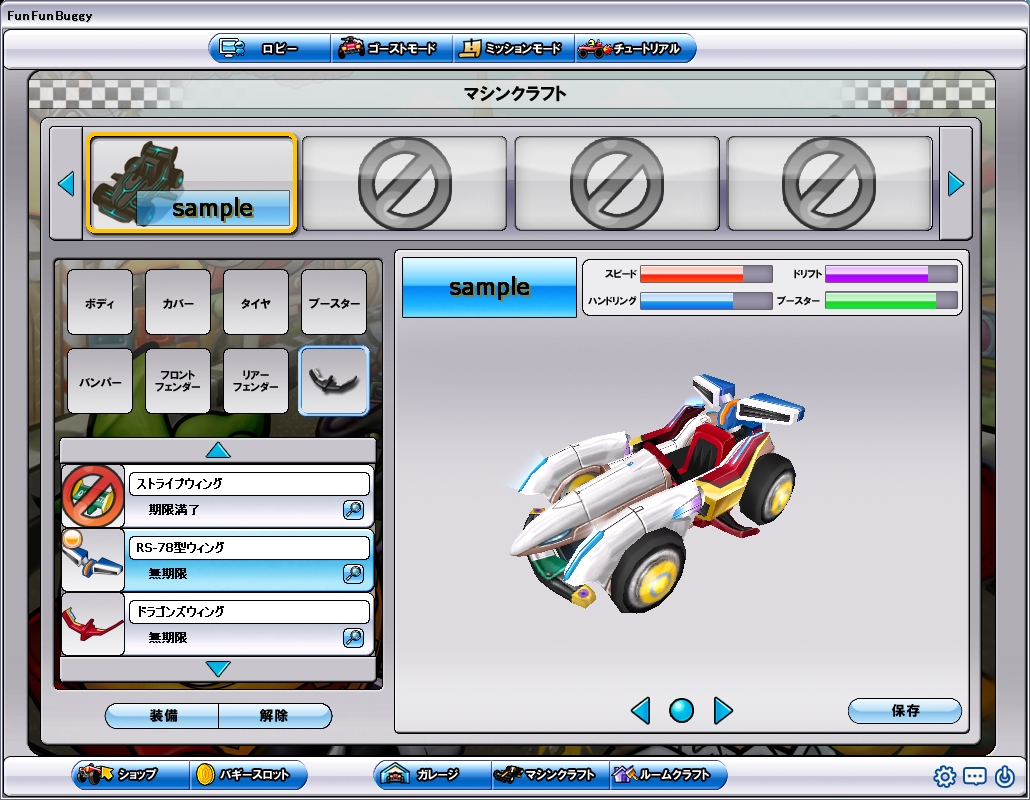1030x800 pixels.
Task: Open ミッションモード mission mode
Action: 514,49
